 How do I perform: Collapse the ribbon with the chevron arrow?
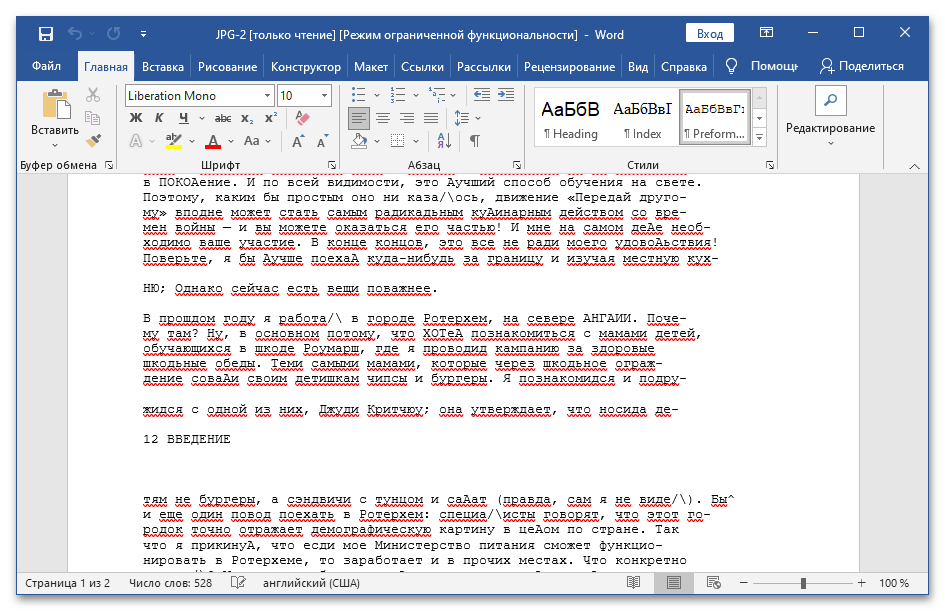click(914, 166)
